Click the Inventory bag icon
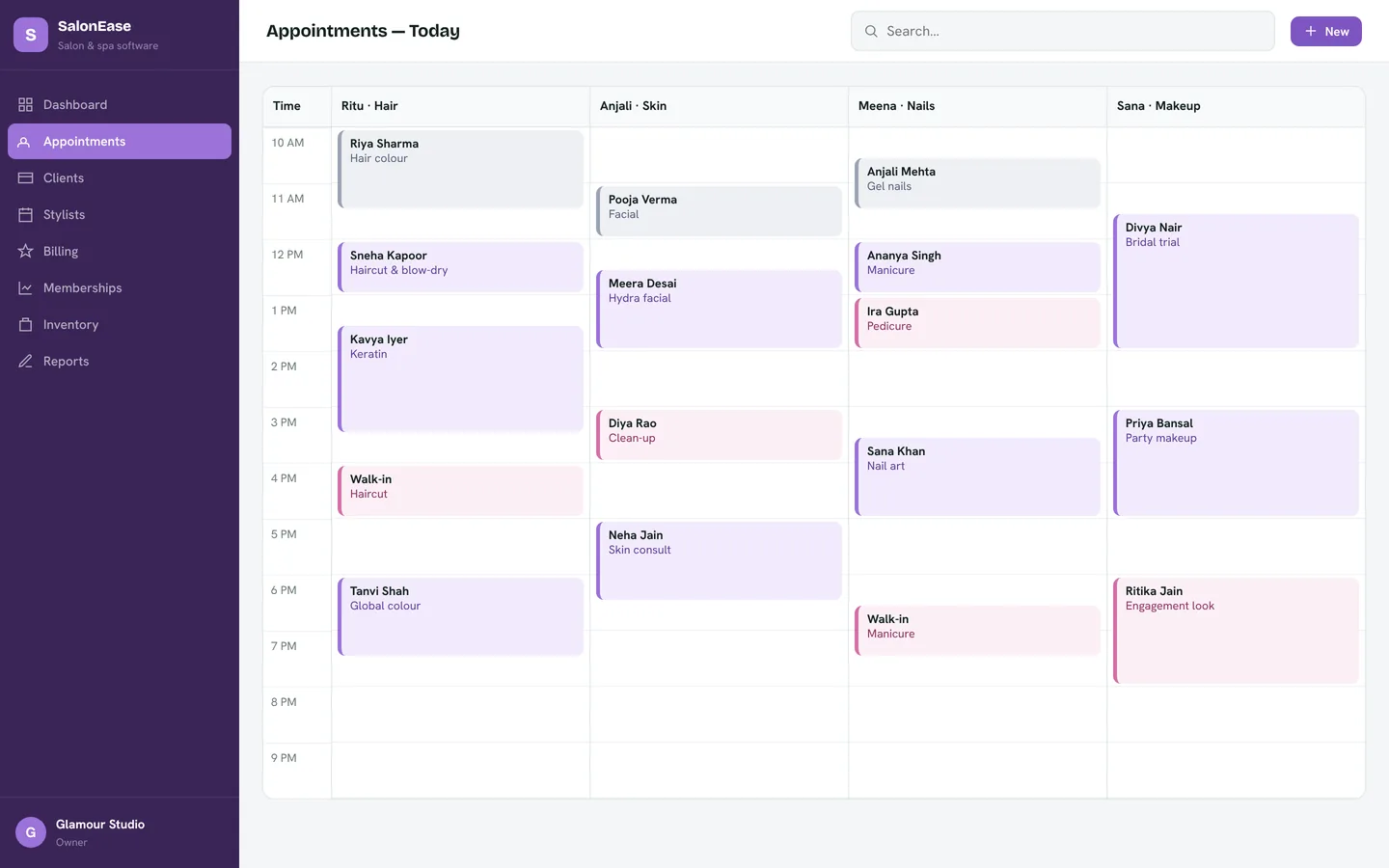This screenshot has height=868, width=1389. (25, 325)
